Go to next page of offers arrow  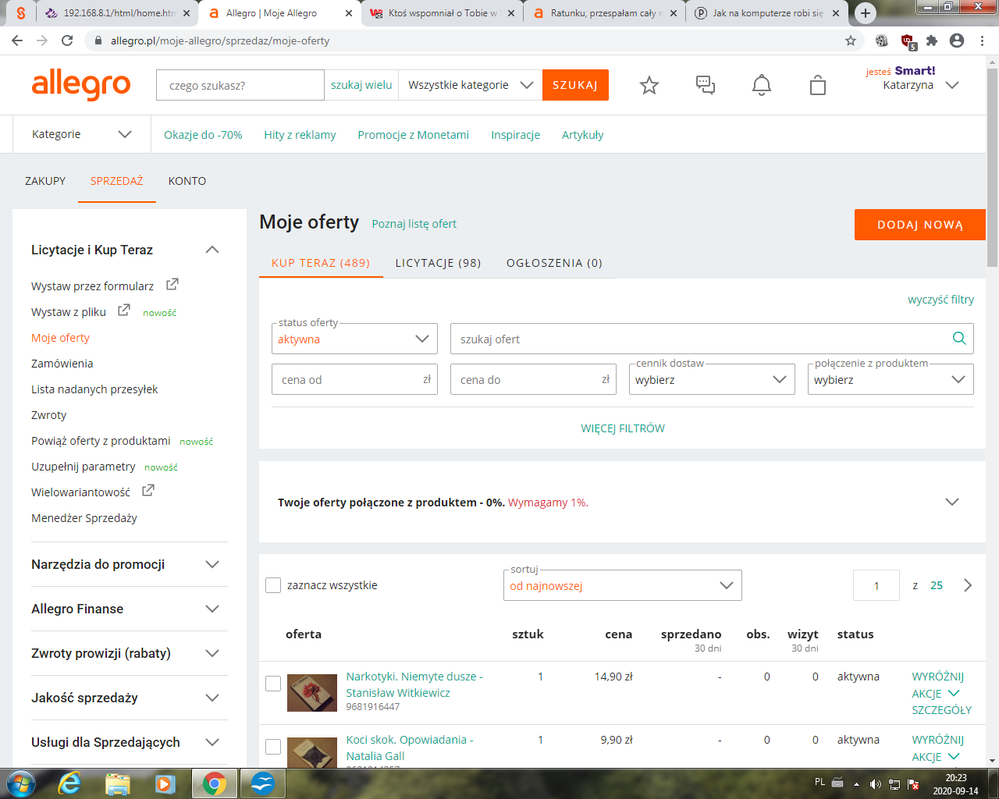click(x=967, y=585)
